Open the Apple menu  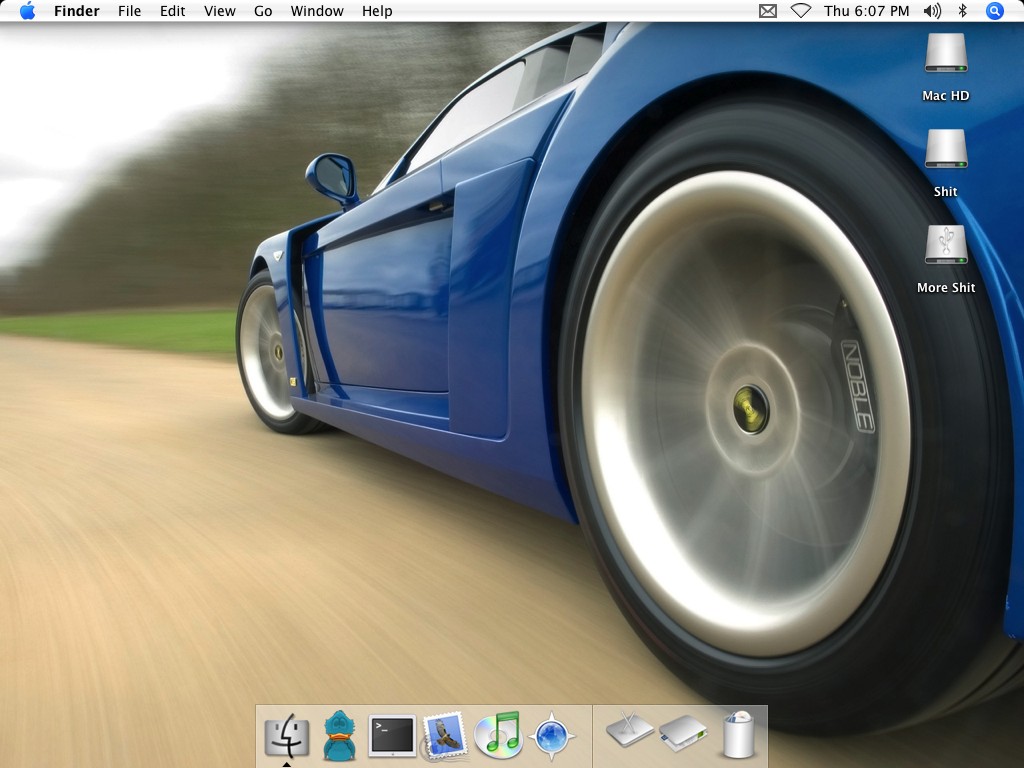[x=27, y=11]
